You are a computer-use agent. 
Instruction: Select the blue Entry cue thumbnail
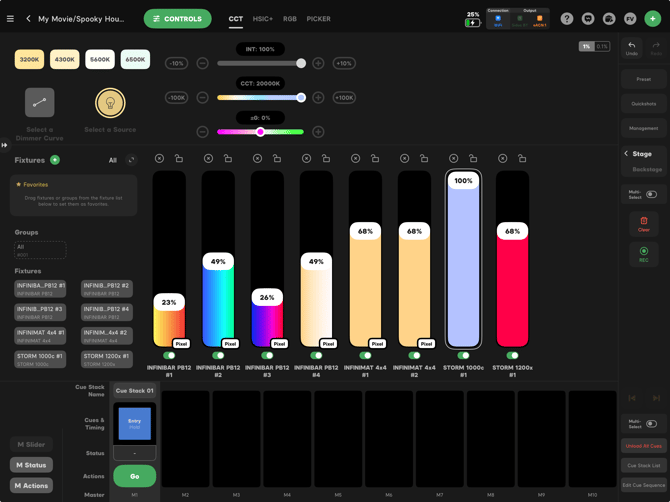(135, 423)
